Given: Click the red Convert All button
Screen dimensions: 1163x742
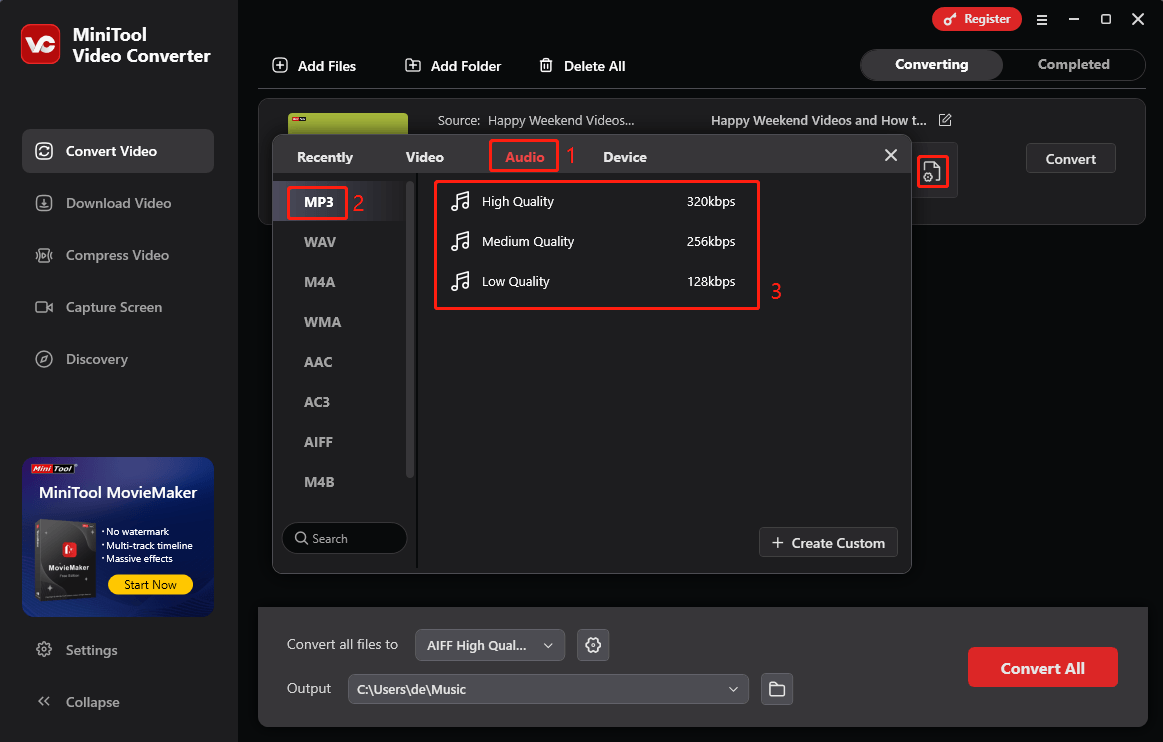Looking at the screenshot, I should (x=1042, y=668).
